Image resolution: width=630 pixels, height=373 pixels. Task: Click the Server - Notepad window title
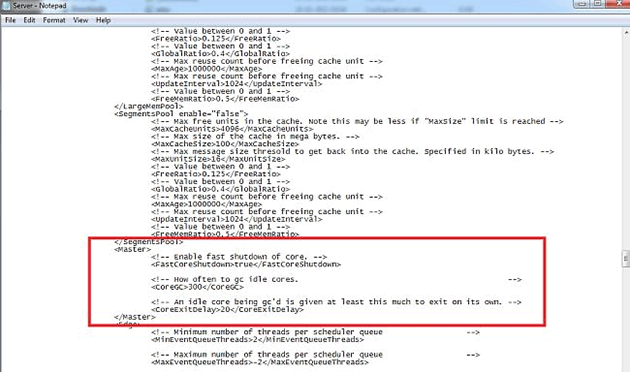click(39, 6)
